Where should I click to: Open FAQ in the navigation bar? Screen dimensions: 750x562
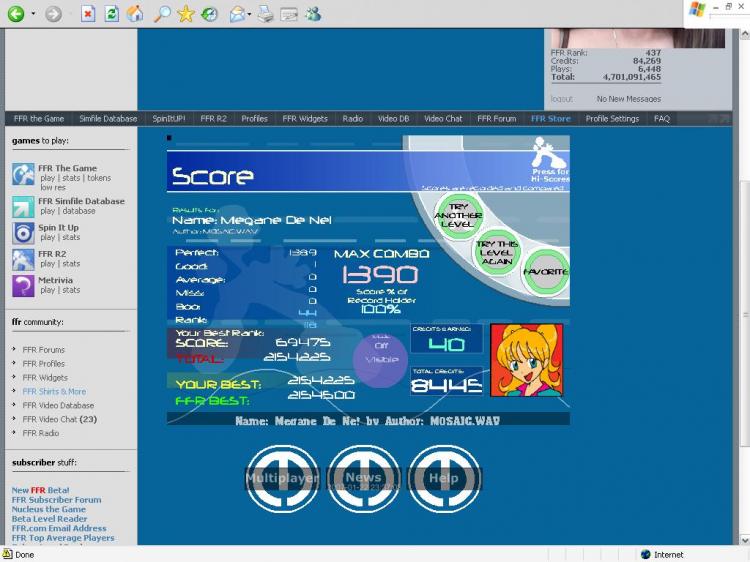point(662,119)
